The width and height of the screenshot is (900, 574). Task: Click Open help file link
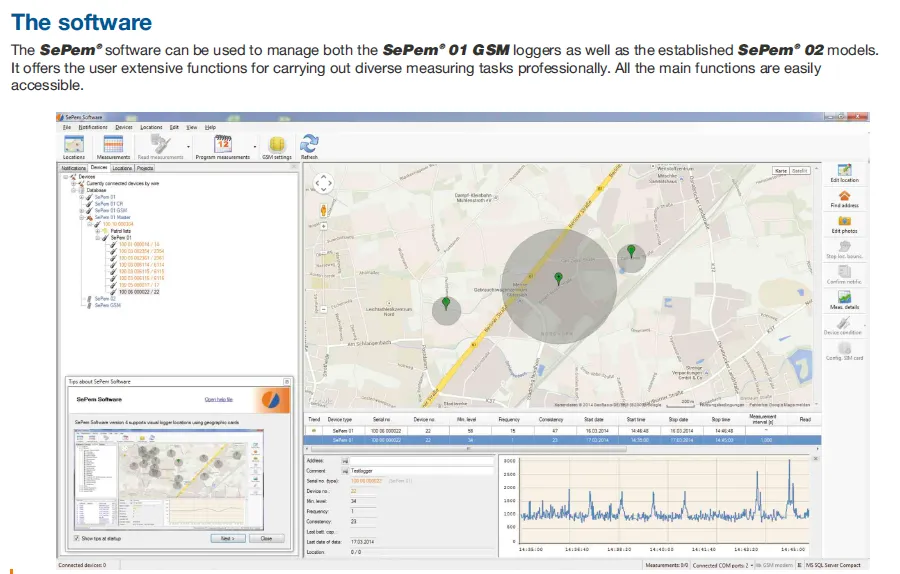pyautogui.click(x=219, y=400)
